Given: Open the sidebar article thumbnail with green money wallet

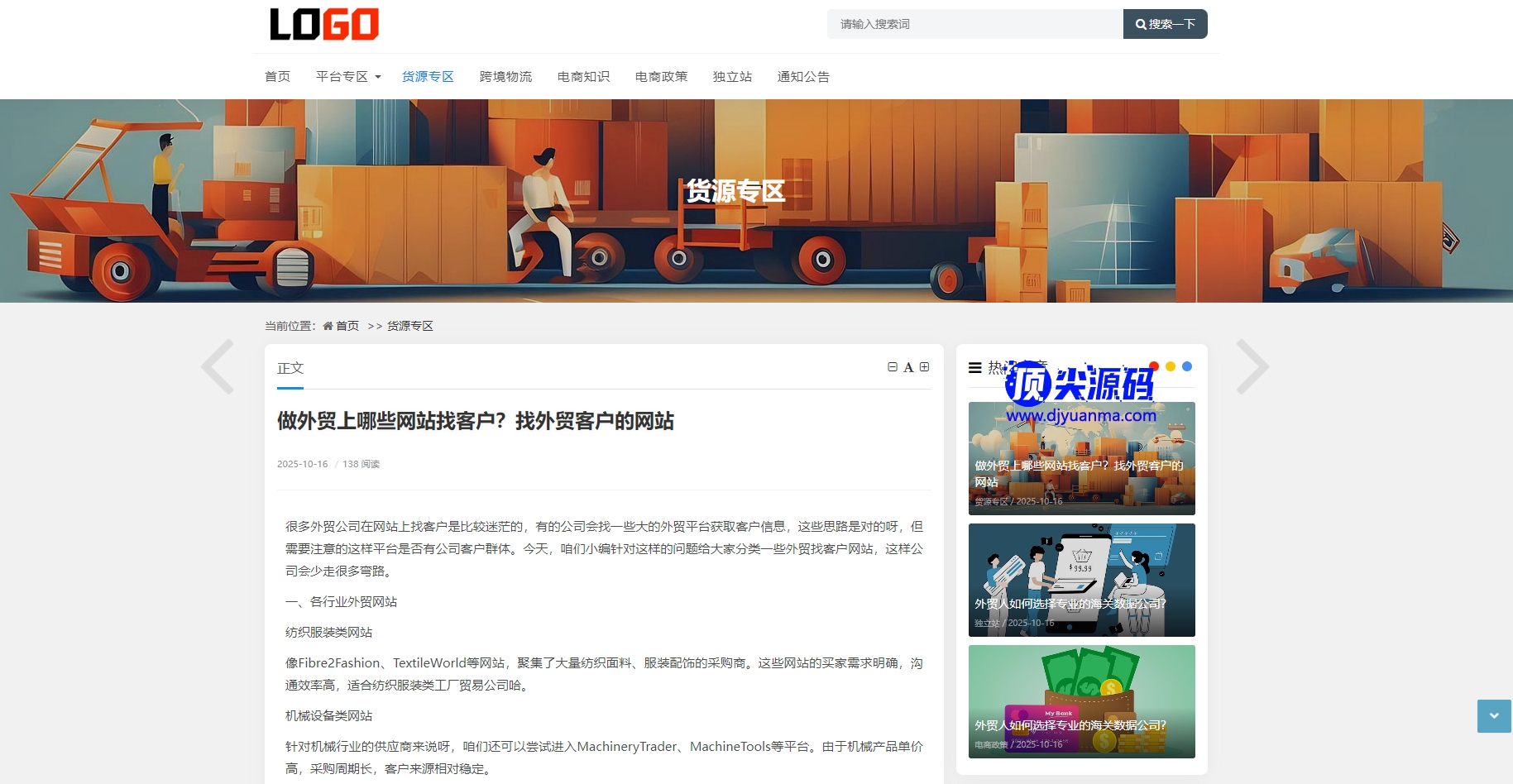Looking at the screenshot, I should point(1081,701).
